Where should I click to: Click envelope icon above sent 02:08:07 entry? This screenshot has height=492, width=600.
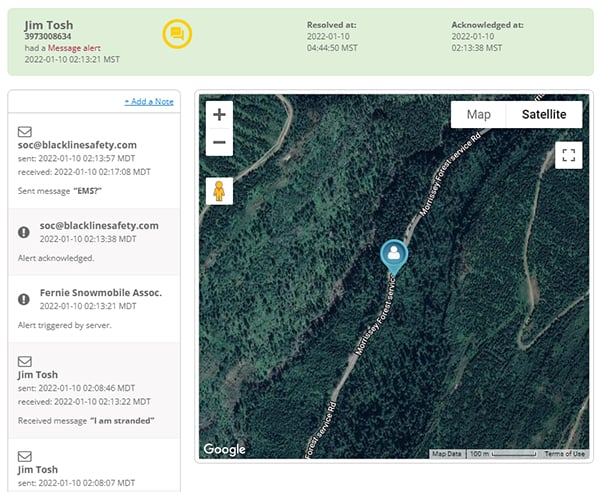click(x=25, y=456)
